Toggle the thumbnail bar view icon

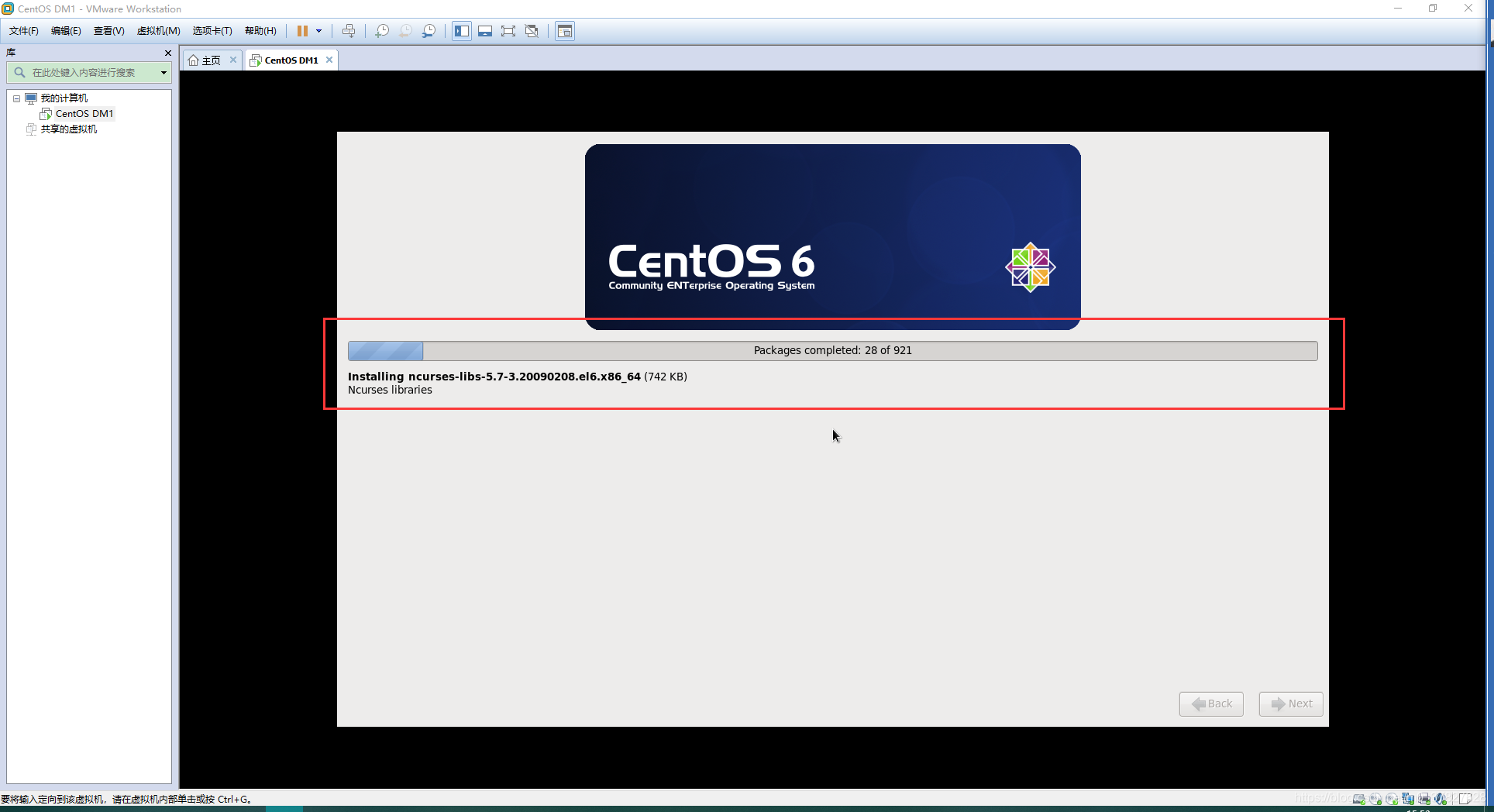point(485,31)
